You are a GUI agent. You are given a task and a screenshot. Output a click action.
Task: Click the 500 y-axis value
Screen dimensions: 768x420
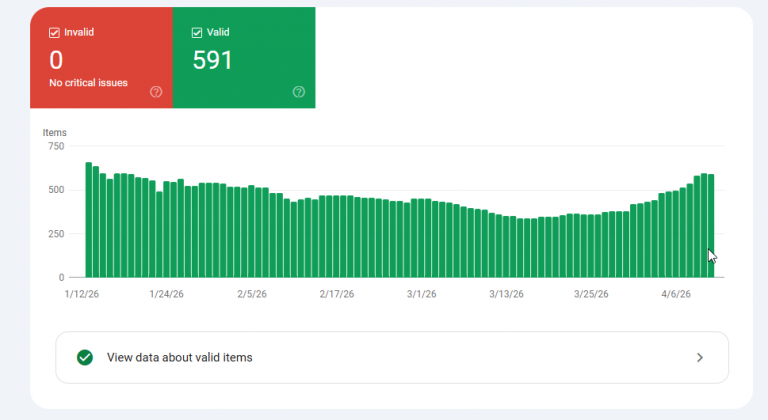56,190
